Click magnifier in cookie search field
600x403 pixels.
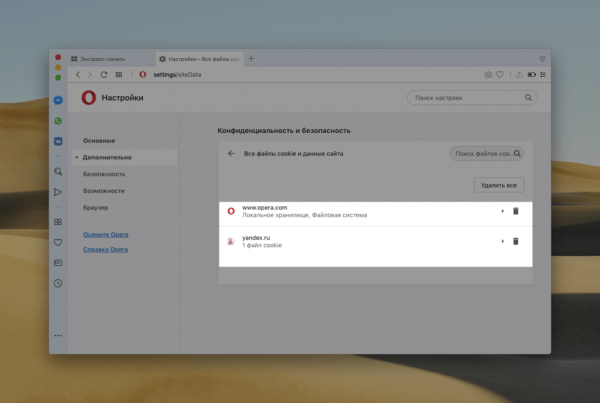(x=517, y=153)
